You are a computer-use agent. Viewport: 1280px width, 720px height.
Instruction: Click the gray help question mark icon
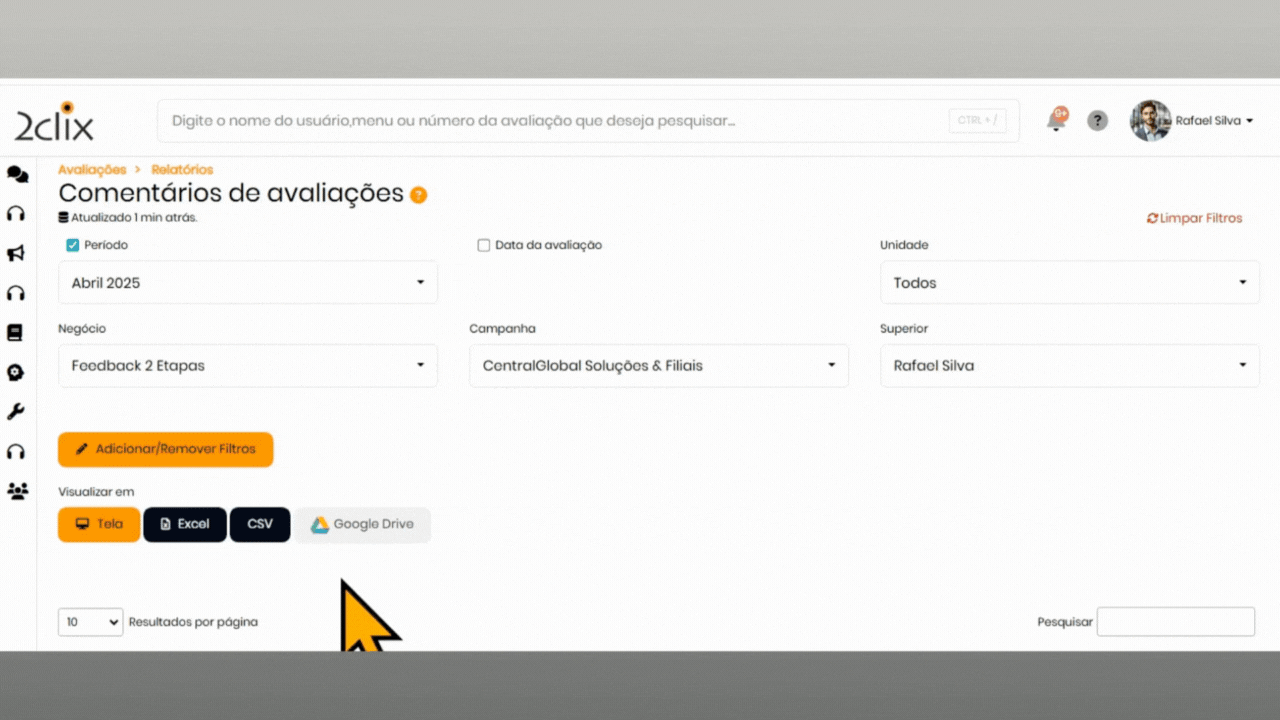point(1097,121)
